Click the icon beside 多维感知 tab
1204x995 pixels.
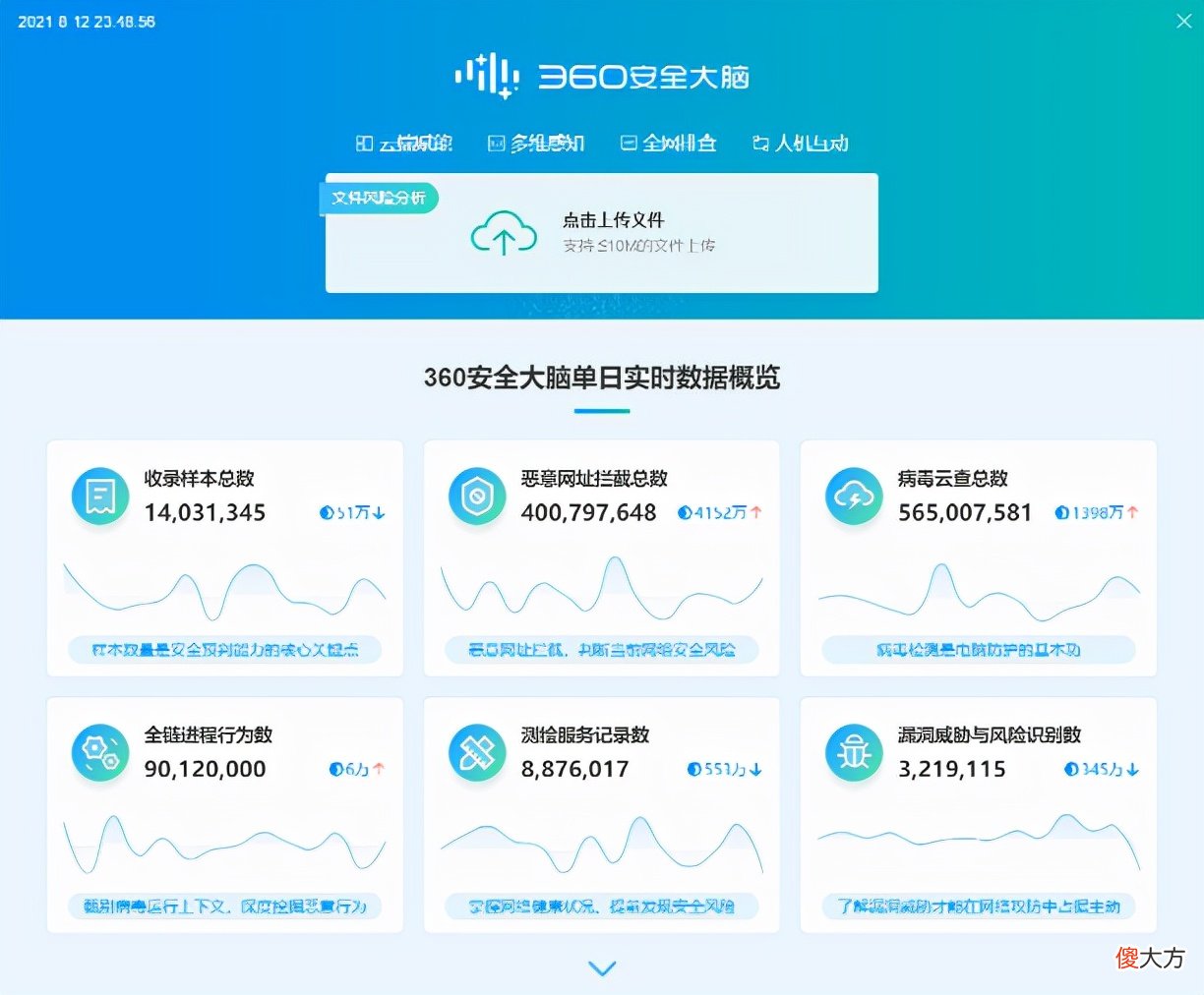497,144
